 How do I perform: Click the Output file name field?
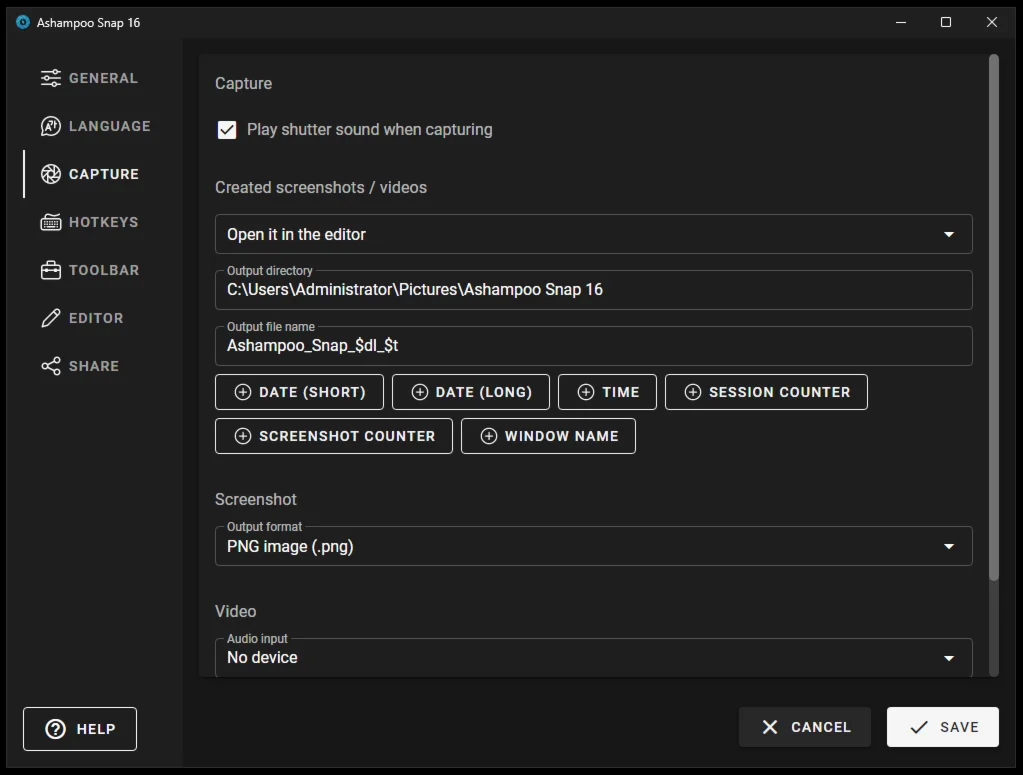point(593,346)
